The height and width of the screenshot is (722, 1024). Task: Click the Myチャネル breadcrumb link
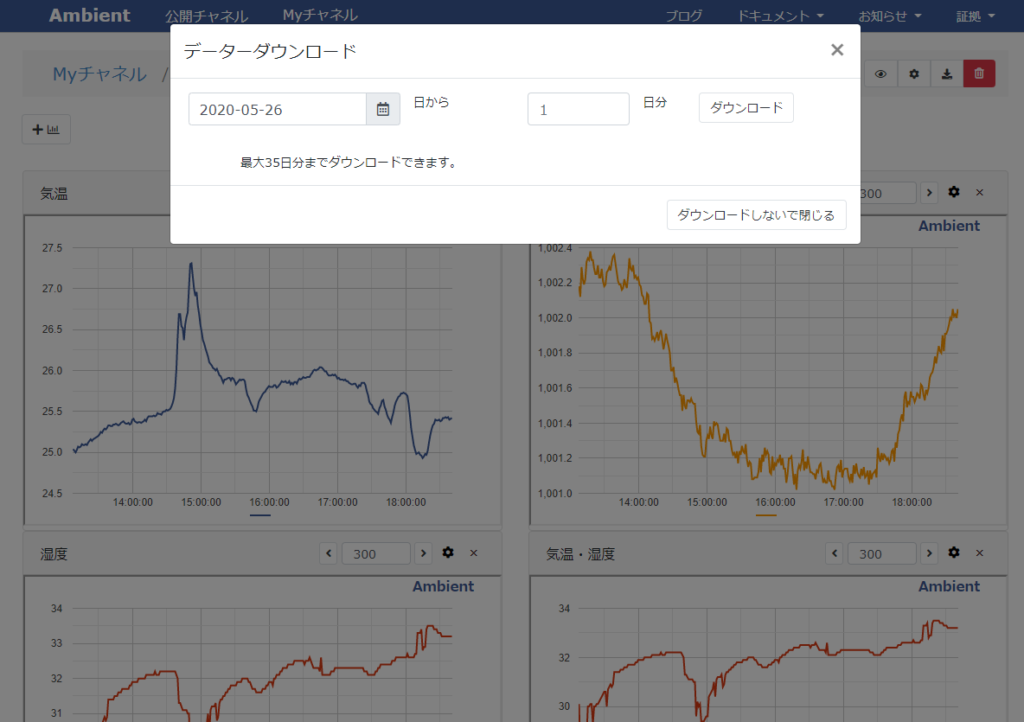coord(99,74)
